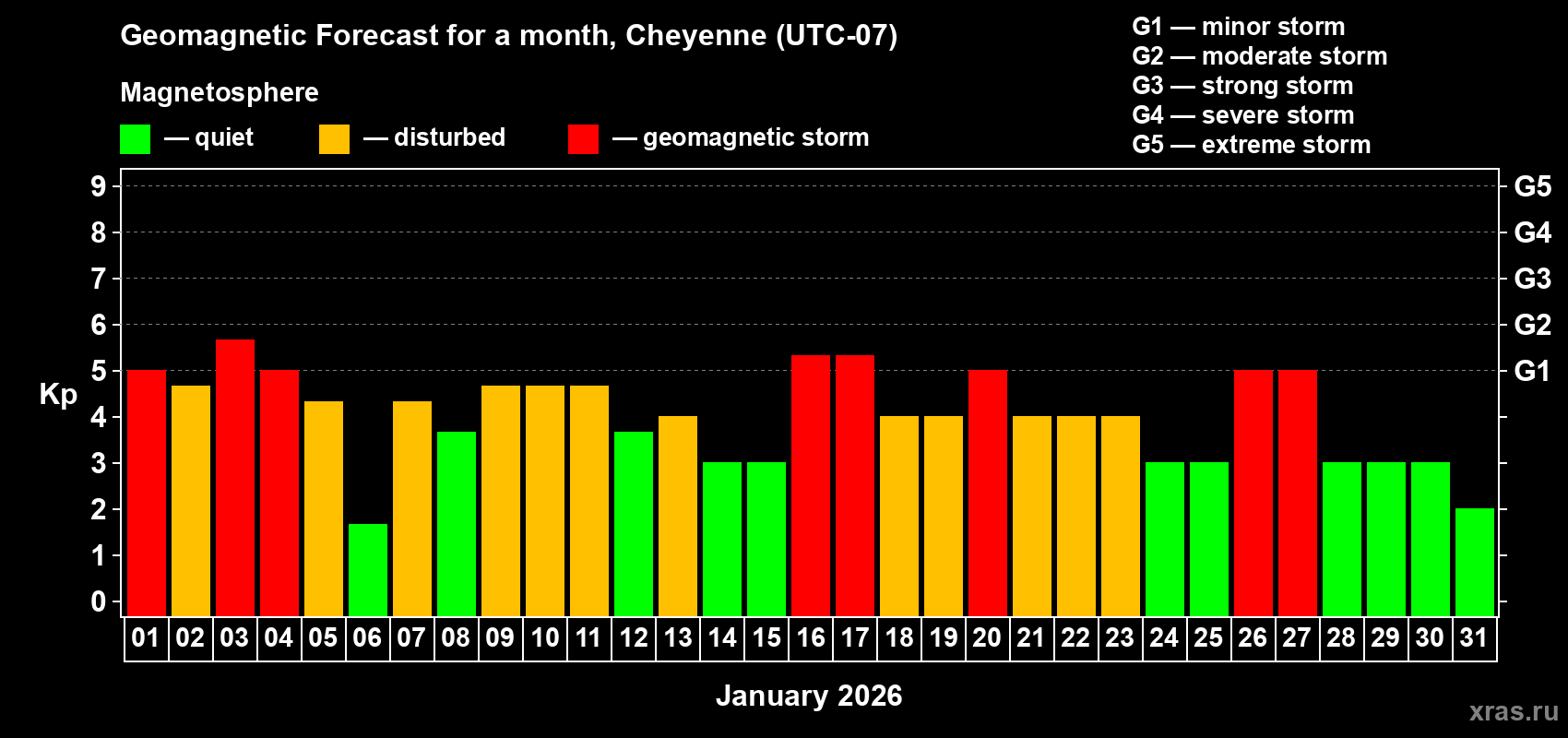Viewport: 1568px width, 738px height.
Task: Click the G1 label on right axis
Action: click(1533, 371)
